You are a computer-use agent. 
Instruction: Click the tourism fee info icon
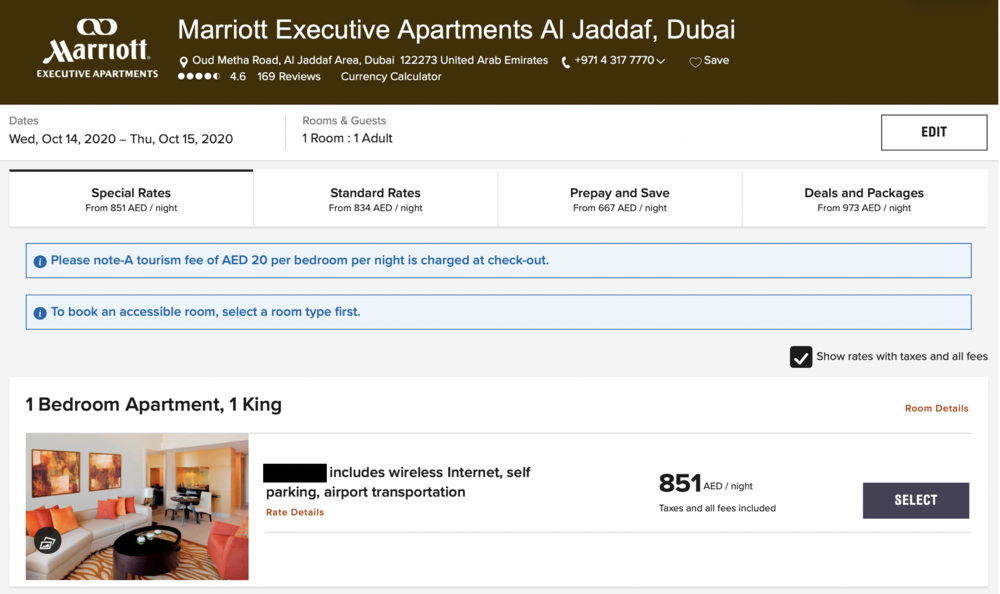click(x=40, y=261)
